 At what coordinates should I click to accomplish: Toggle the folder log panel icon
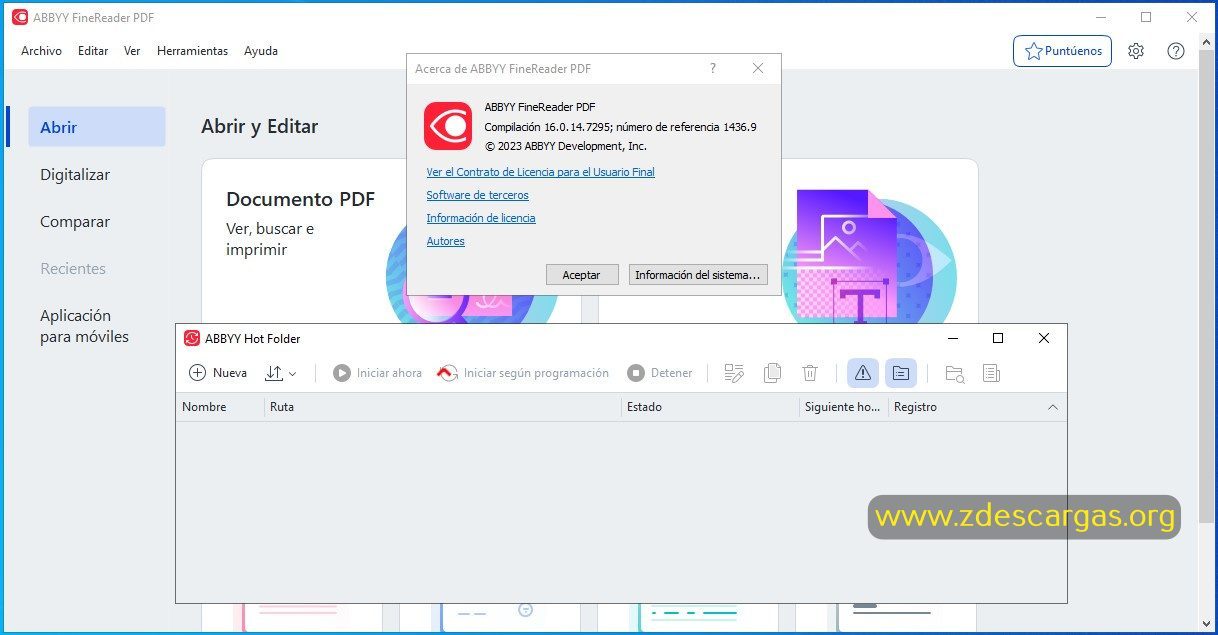coord(901,373)
